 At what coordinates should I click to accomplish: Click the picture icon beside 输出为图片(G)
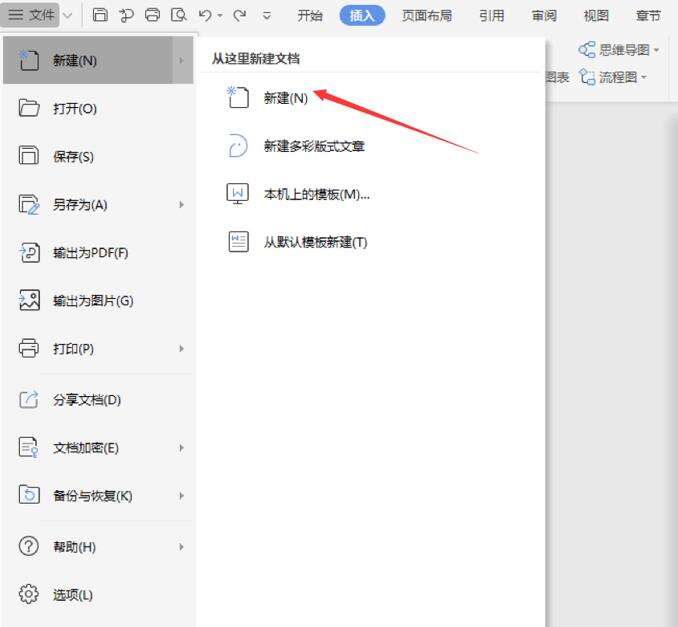(29, 300)
